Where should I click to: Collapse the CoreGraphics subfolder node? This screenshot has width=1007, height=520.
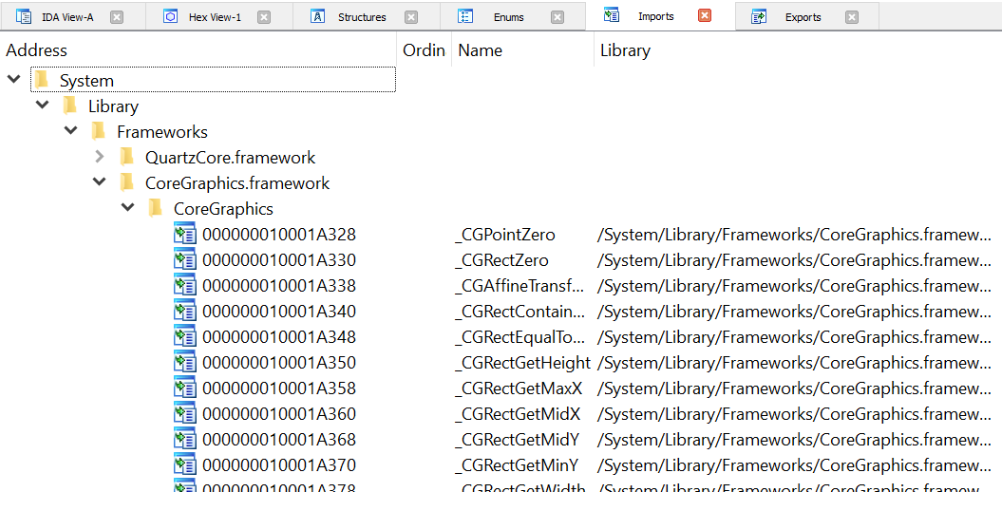128,207
